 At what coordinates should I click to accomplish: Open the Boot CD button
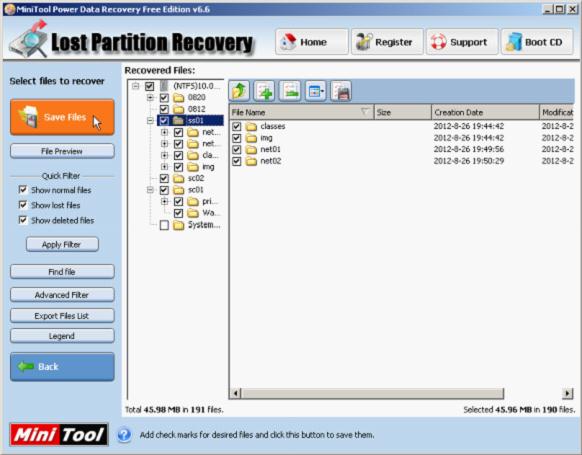[x=537, y=42]
